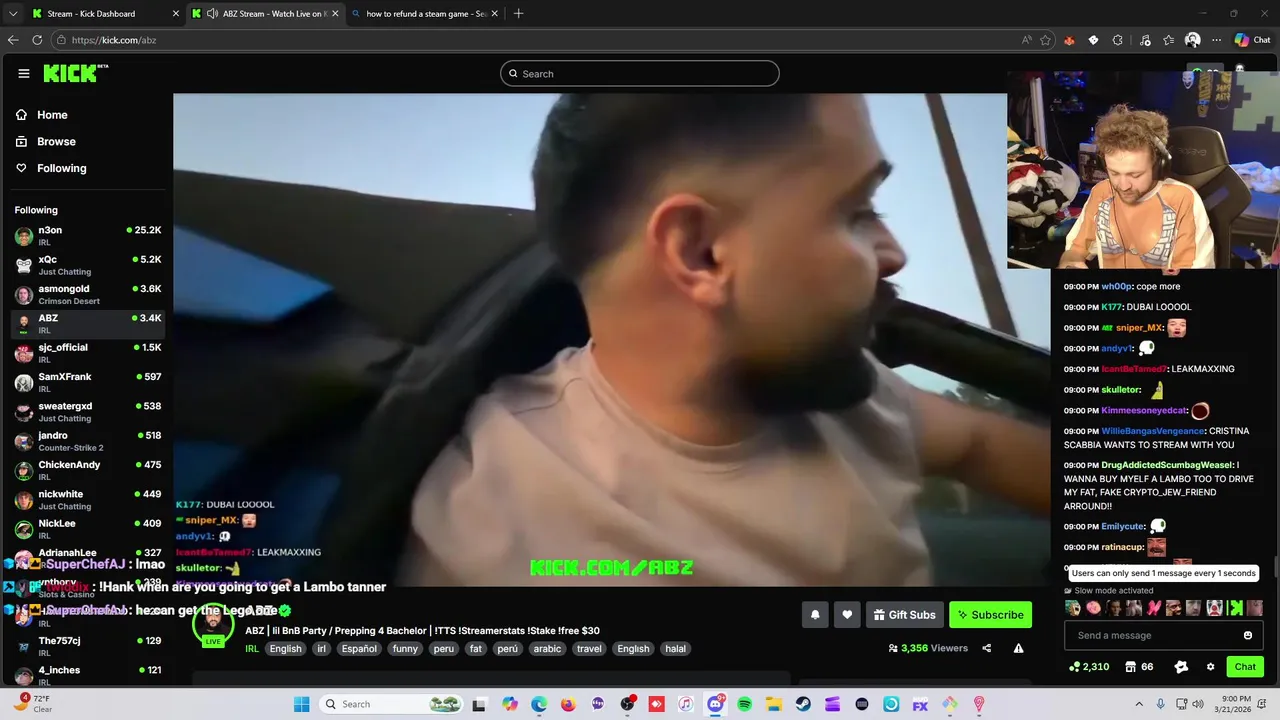Open Spotify from the taskbar

[744, 704]
